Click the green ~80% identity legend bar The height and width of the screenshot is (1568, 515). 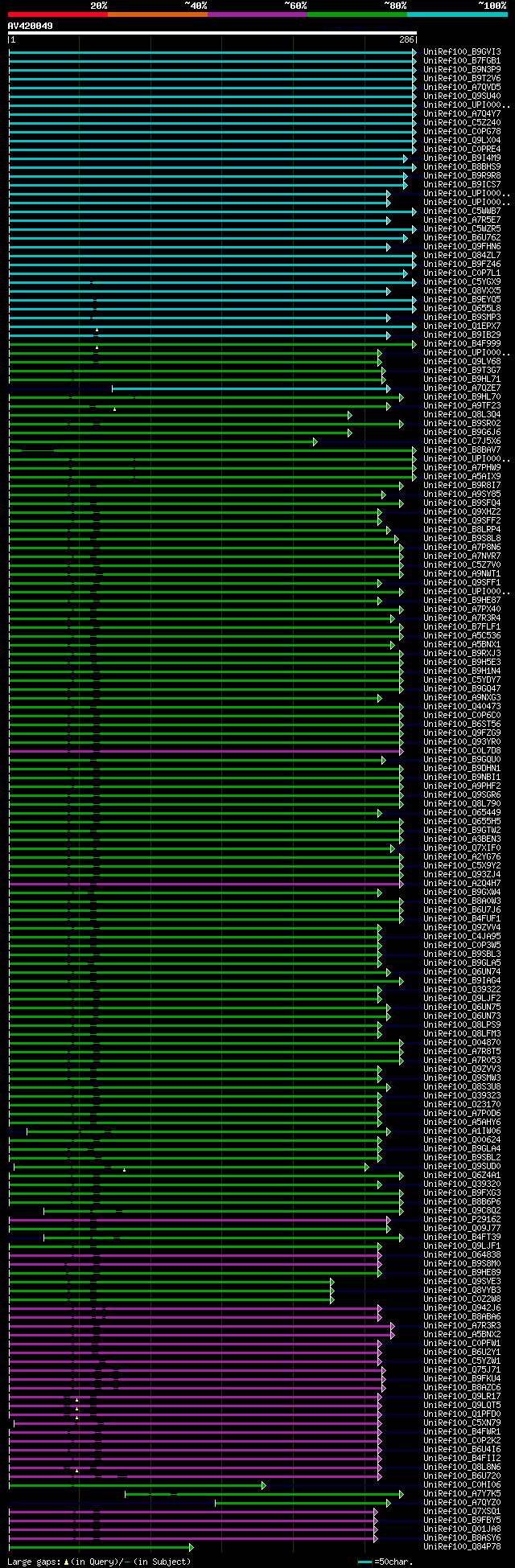point(356,14)
